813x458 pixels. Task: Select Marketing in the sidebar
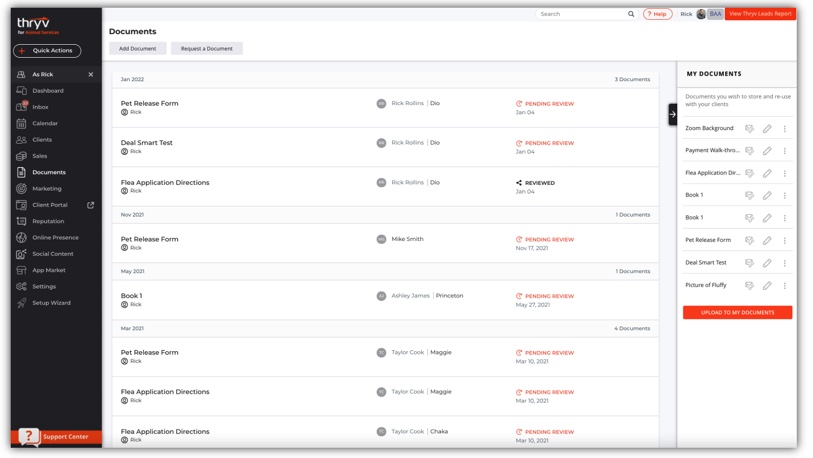(47, 189)
